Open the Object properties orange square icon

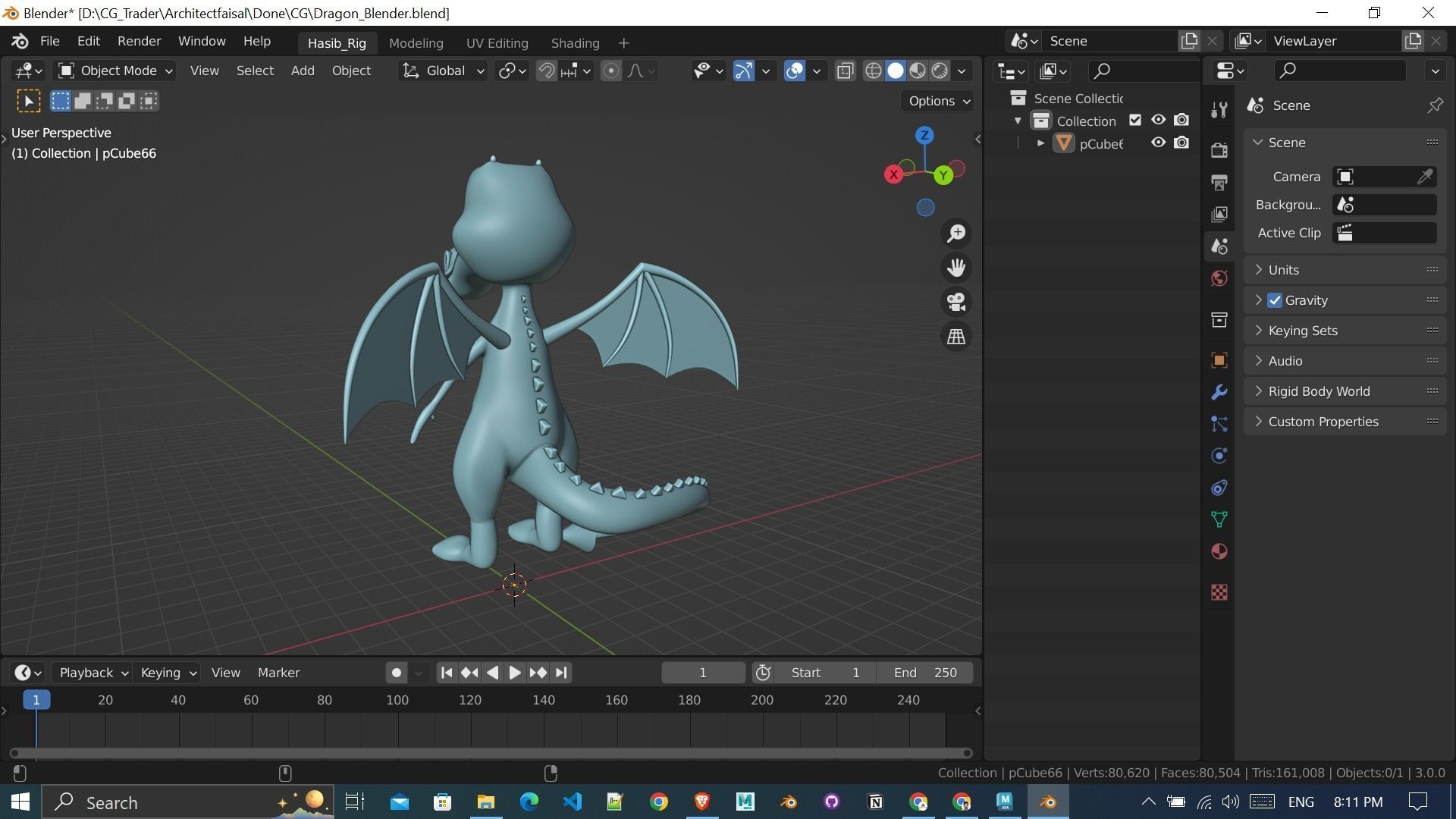pos(1219,360)
